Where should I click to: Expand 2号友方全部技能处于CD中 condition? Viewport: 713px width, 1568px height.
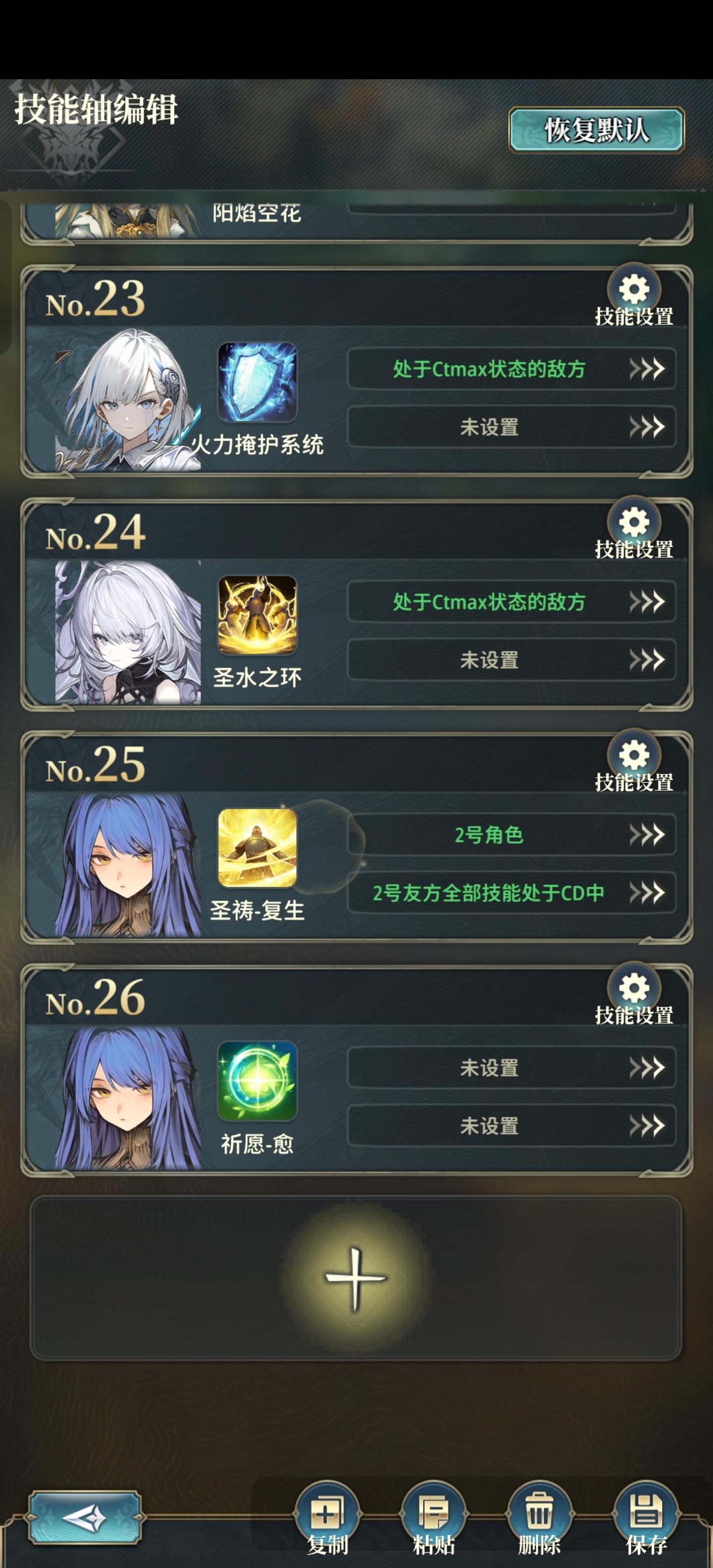tap(511, 892)
